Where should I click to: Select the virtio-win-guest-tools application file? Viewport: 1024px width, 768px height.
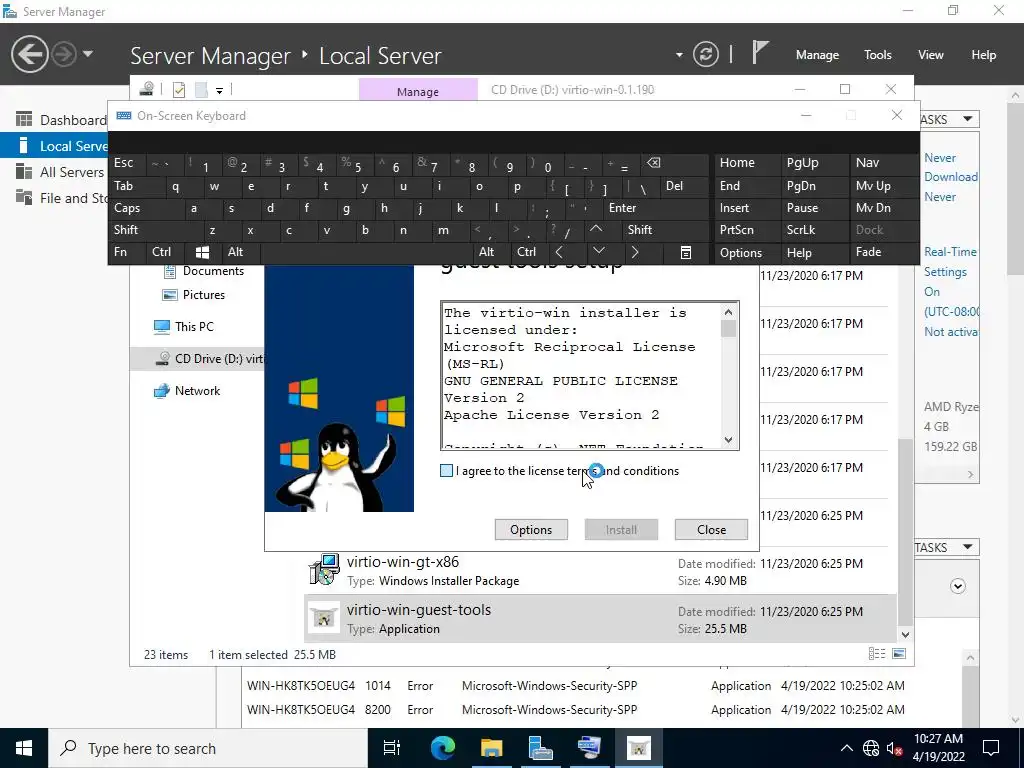tap(599, 618)
